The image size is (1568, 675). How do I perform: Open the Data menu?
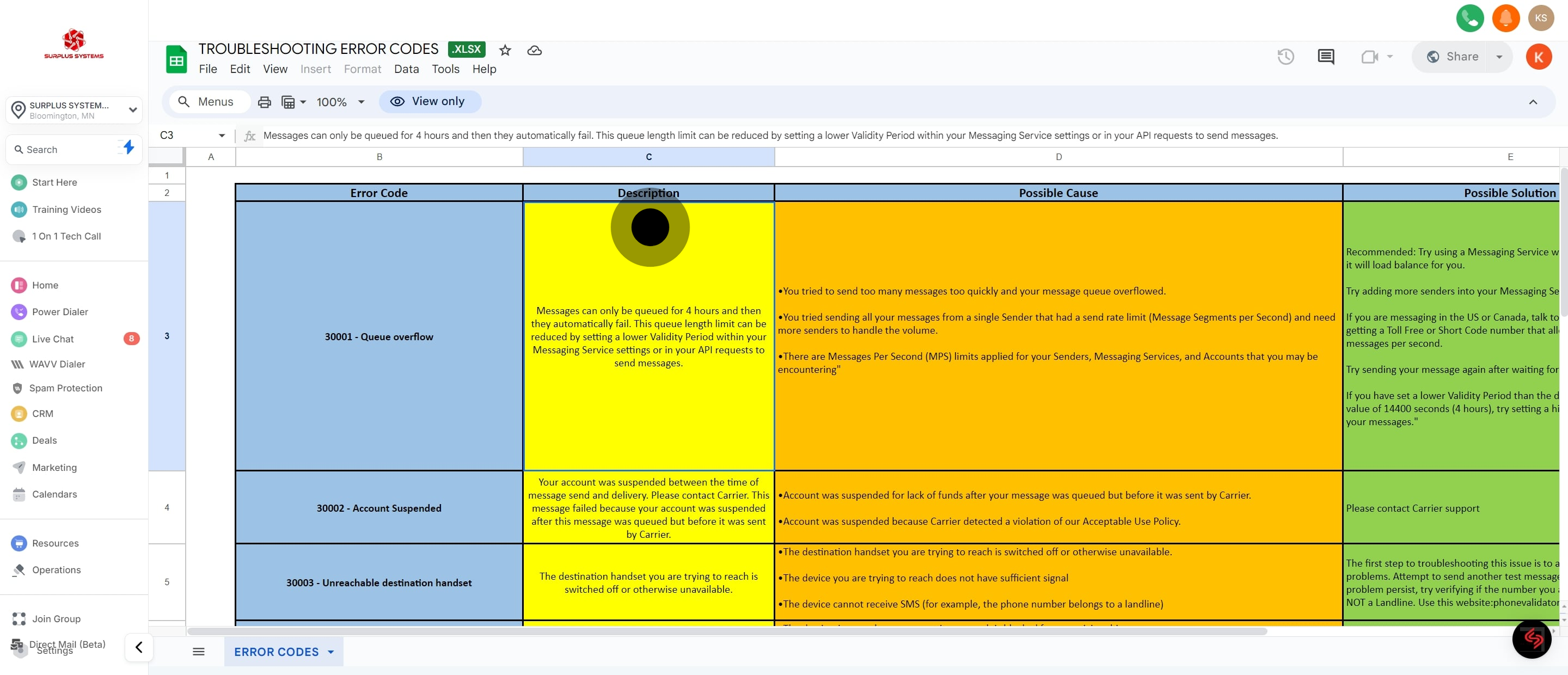(x=406, y=69)
